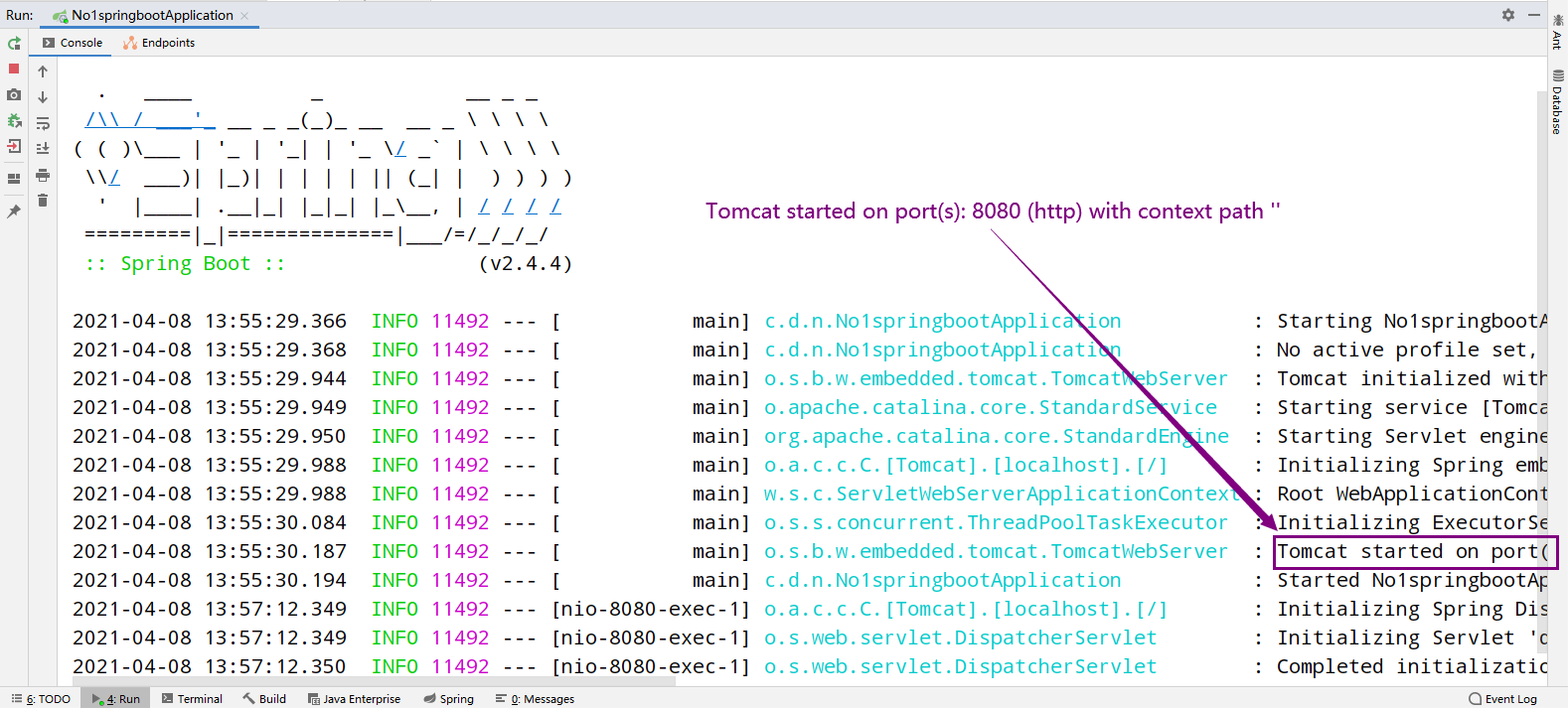Click 'Tomcat started on port(' log message

1412,551
